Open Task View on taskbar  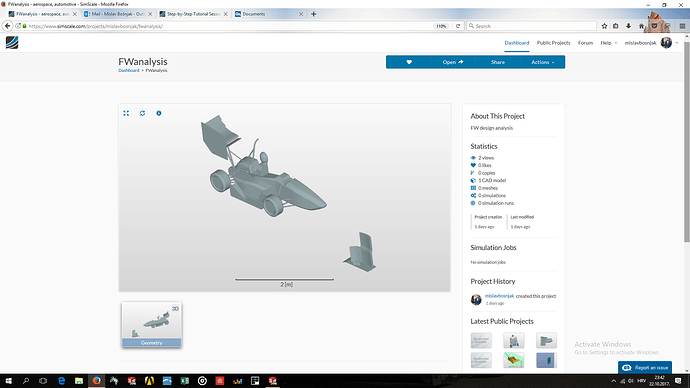[43, 381]
